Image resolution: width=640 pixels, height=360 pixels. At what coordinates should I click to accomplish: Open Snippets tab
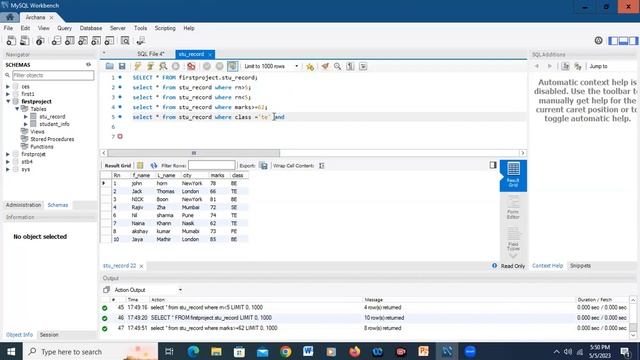point(580,266)
